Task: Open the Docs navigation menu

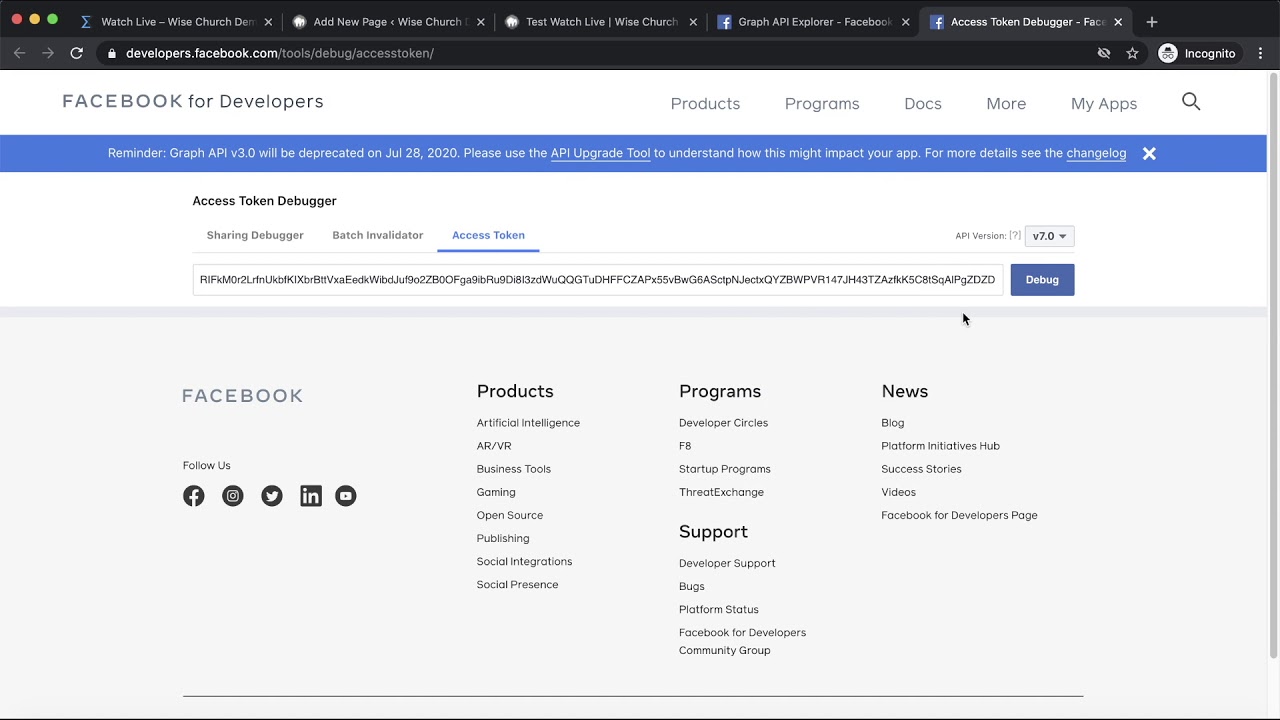Action: coord(923,104)
